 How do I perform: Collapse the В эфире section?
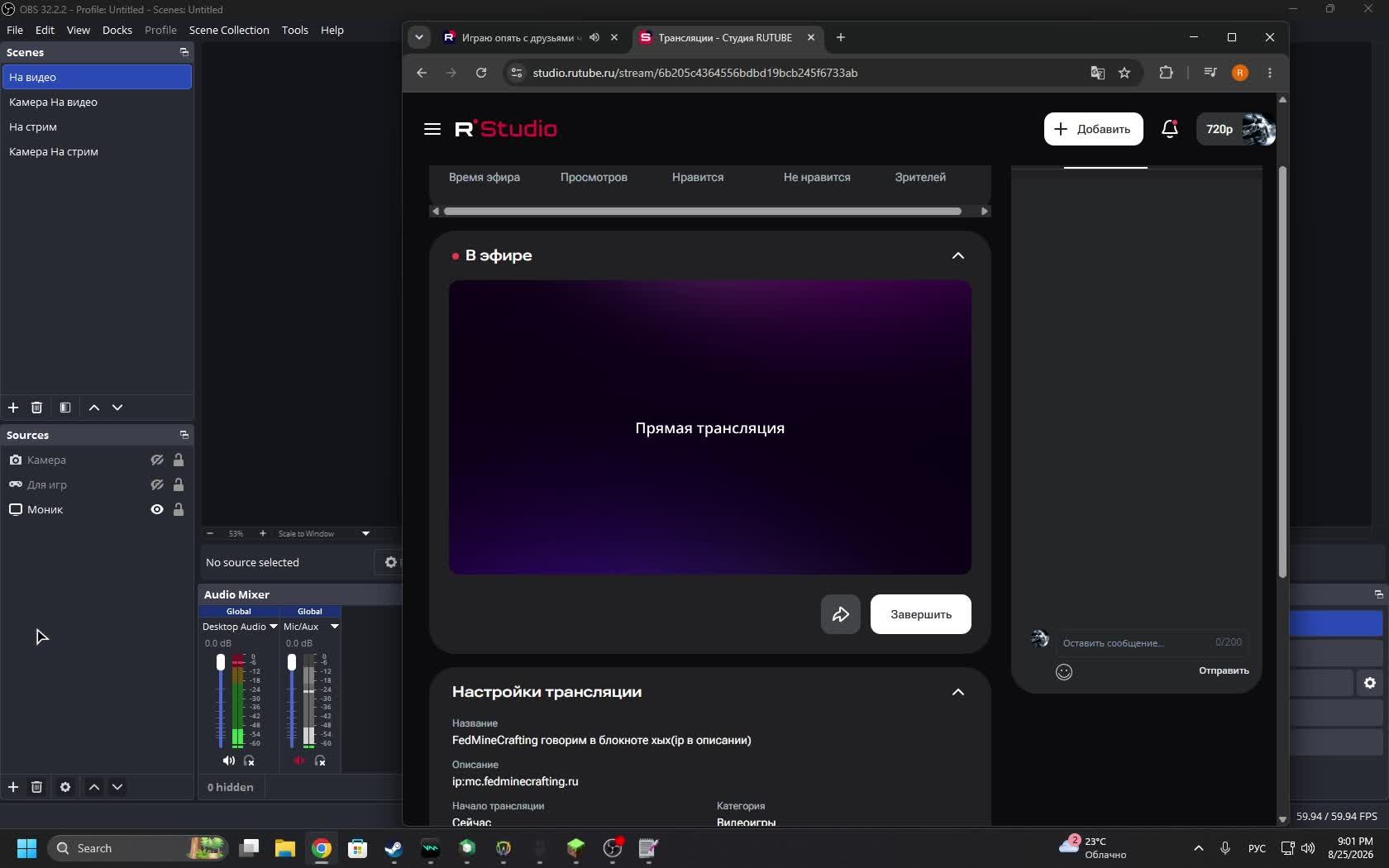[x=958, y=255]
